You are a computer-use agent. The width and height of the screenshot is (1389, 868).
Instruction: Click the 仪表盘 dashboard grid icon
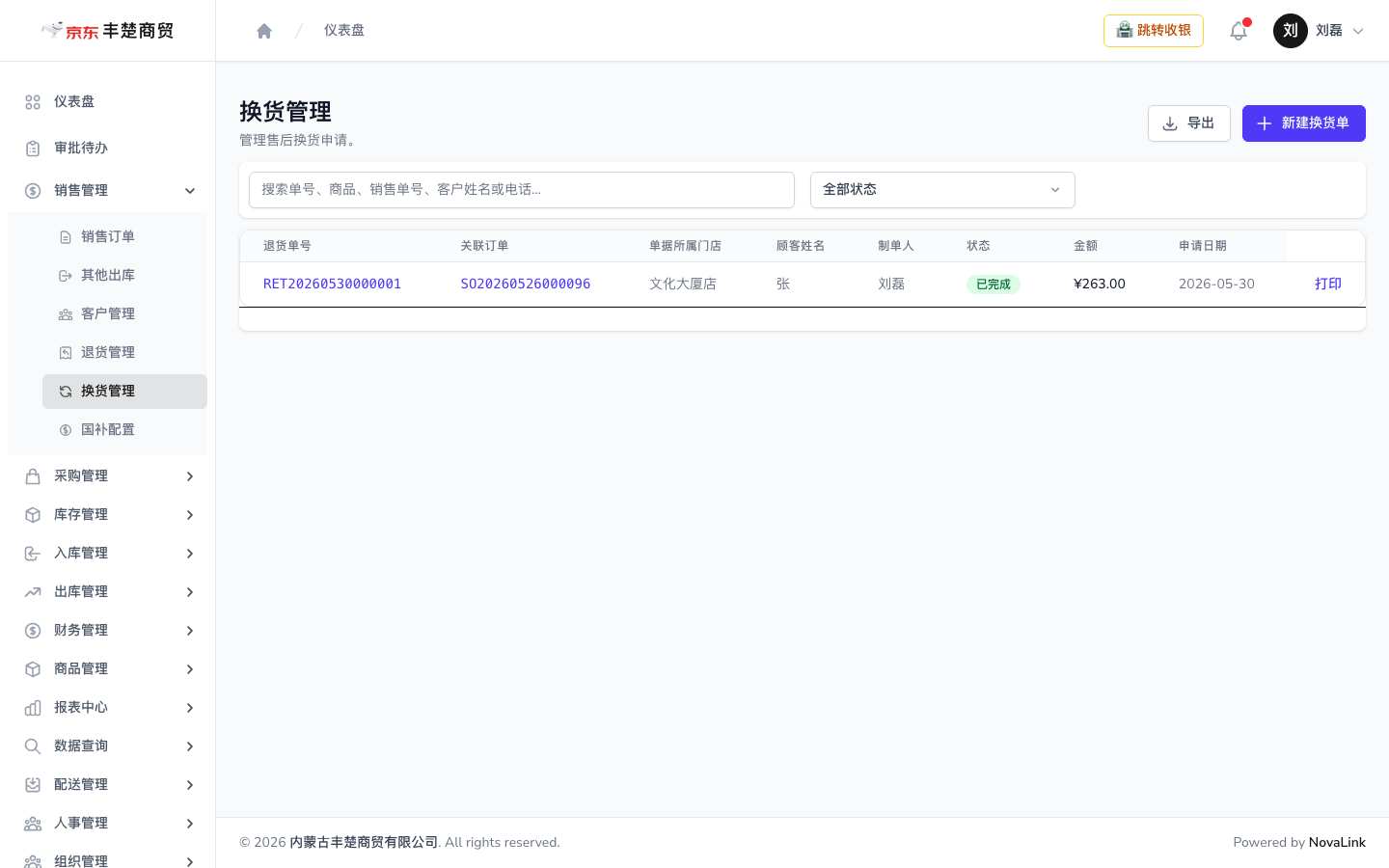tap(33, 102)
